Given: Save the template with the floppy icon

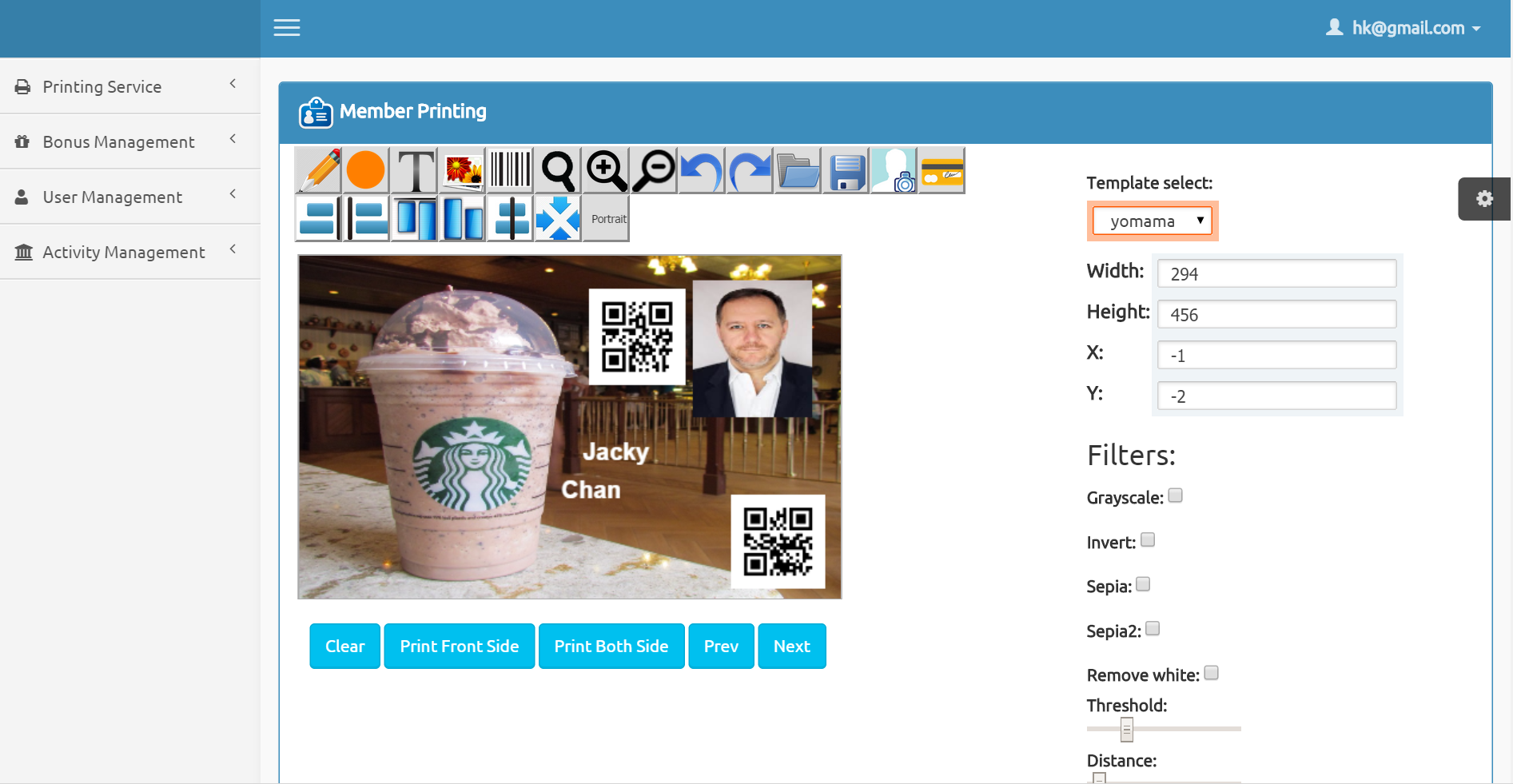Looking at the screenshot, I should pyautogui.click(x=846, y=170).
